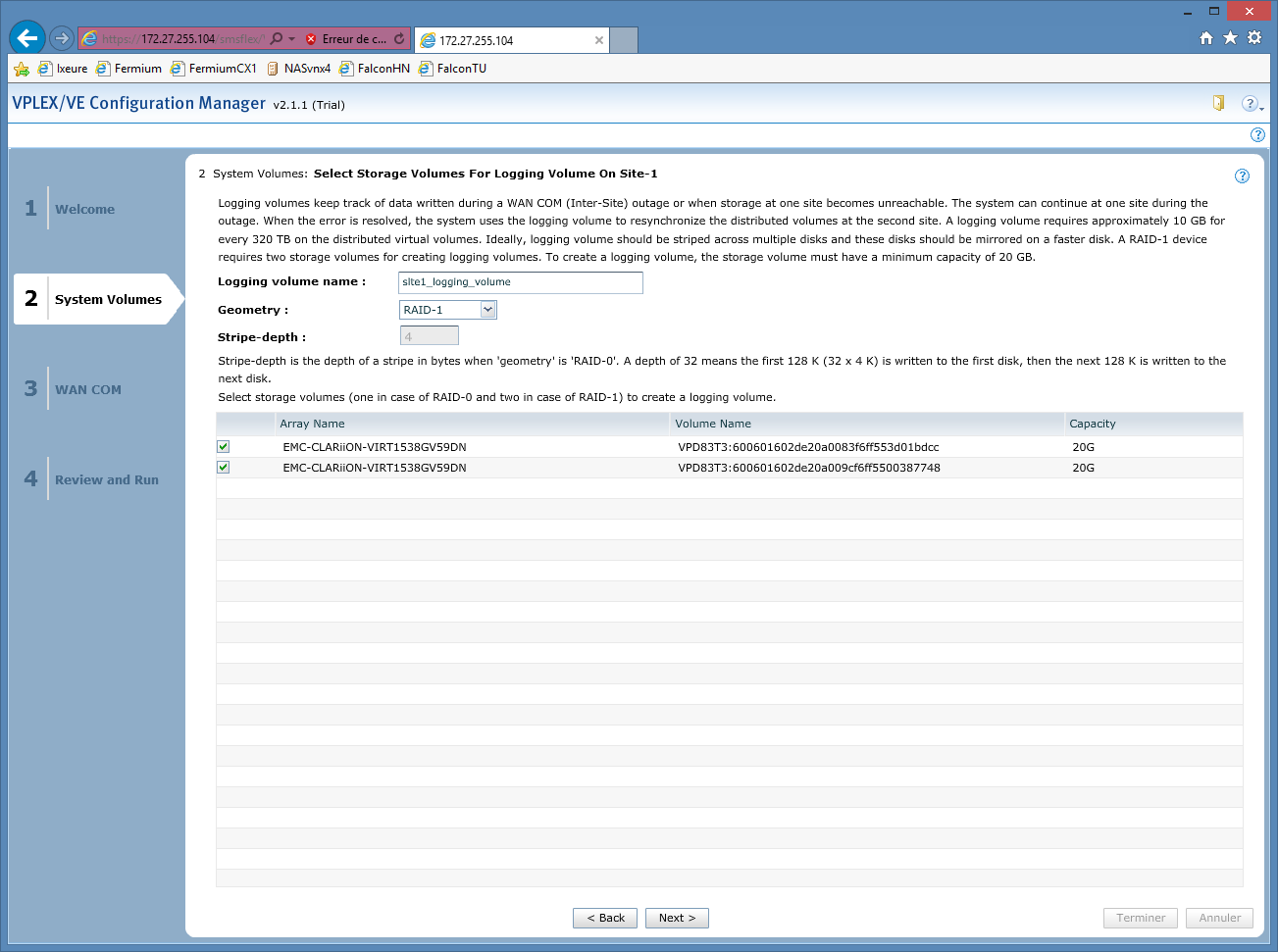Select the Welcome wizard step
1278x952 pixels.
point(84,209)
